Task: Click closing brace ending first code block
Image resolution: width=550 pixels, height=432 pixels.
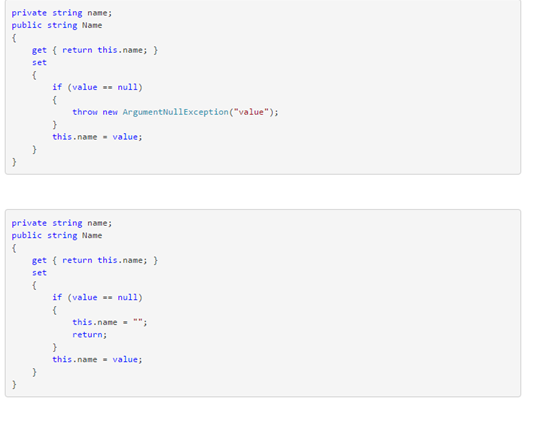Action: pyautogui.click(x=14, y=162)
